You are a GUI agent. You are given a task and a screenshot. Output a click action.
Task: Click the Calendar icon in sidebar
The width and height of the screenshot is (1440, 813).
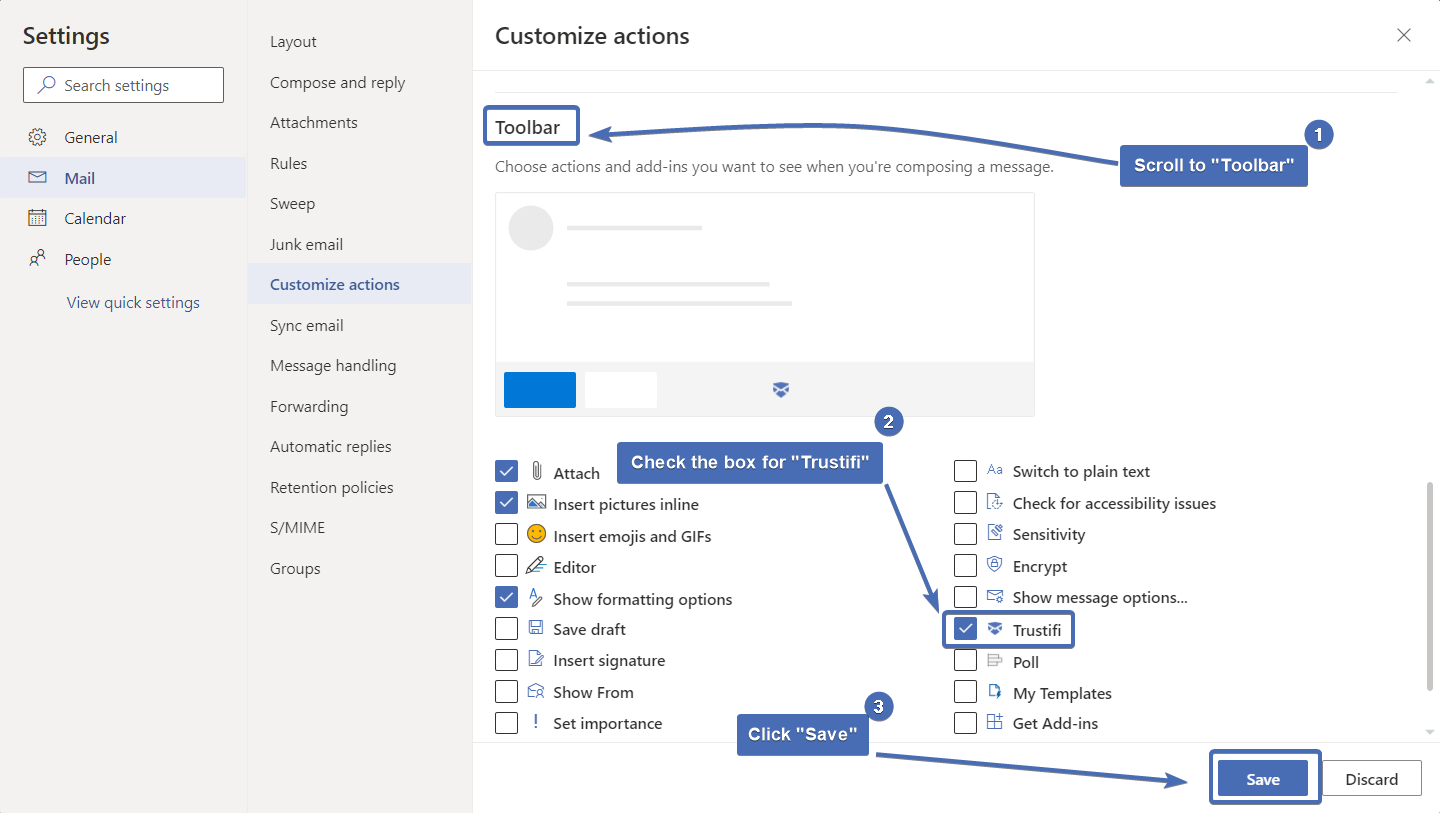[37, 218]
